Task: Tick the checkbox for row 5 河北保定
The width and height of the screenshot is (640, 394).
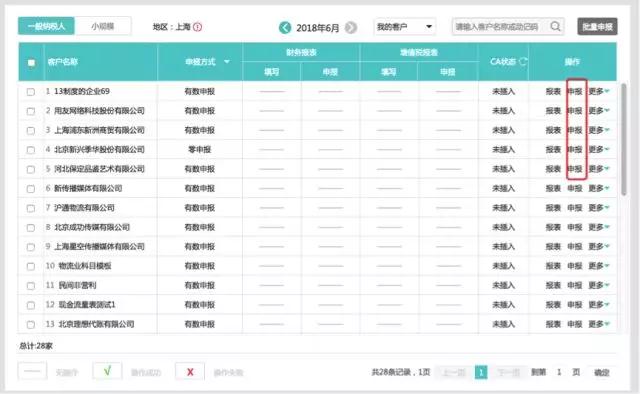Action: 31,169
